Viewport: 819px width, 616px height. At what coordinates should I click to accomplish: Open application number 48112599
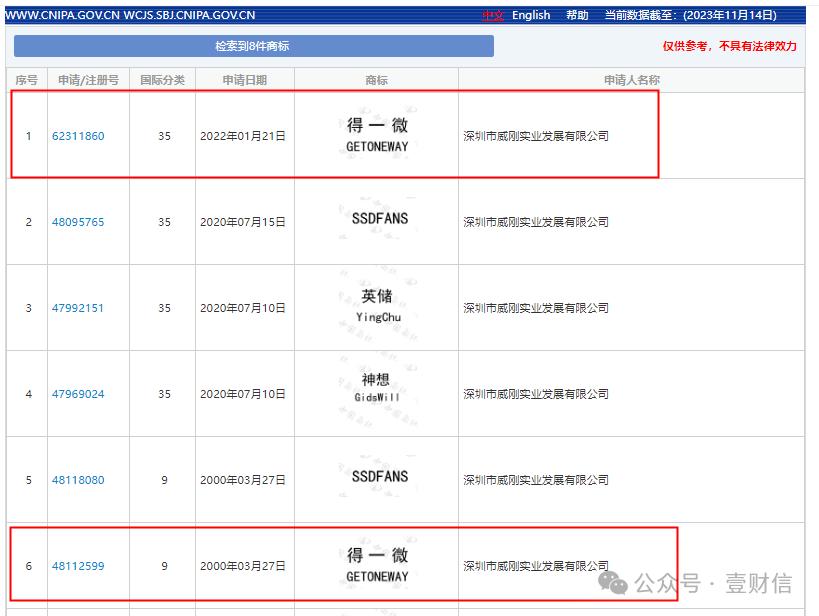pos(78,566)
